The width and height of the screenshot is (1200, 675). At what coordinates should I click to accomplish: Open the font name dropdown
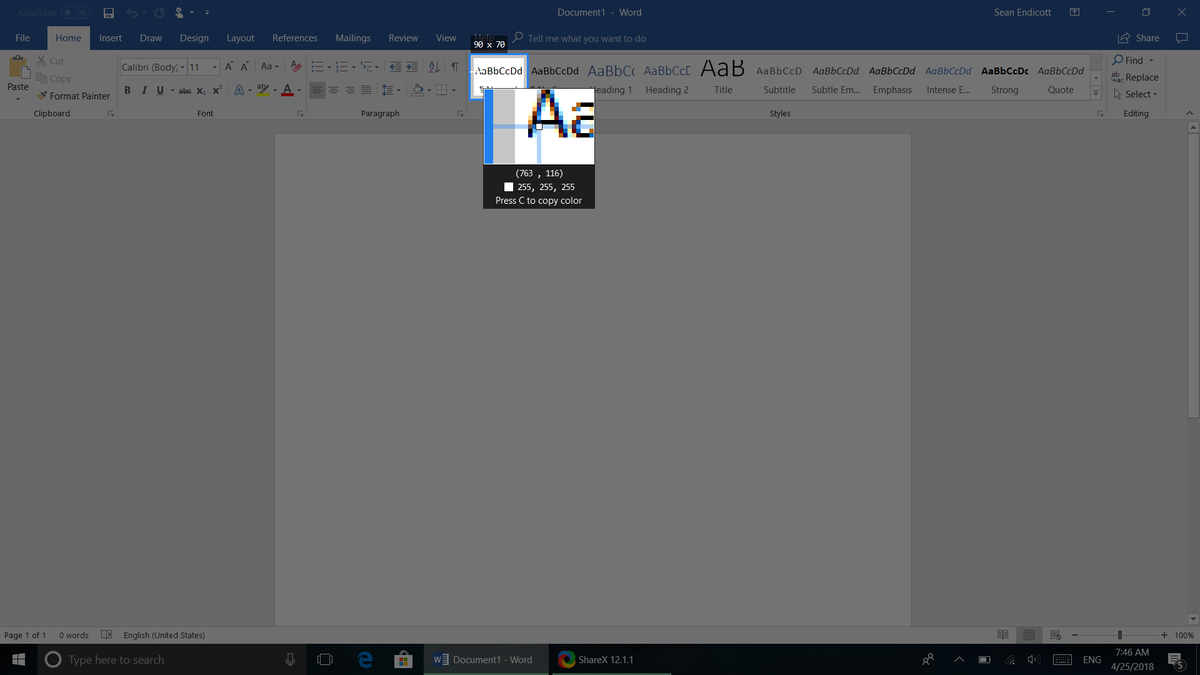(x=182, y=66)
